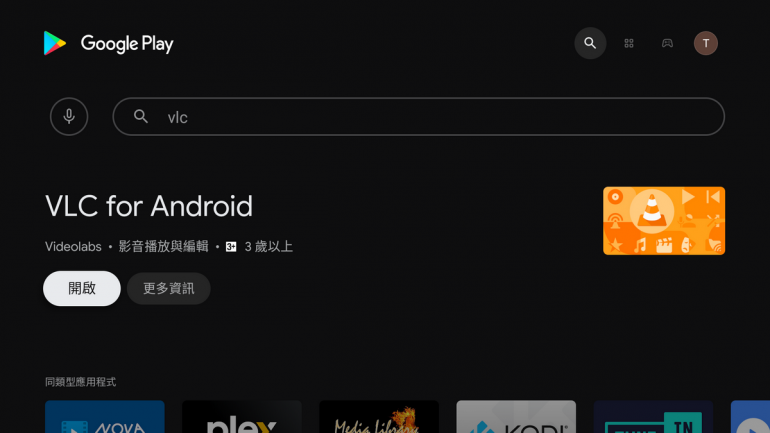Image resolution: width=770 pixels, height=433 pixels.
Task: Click the search box containing vlc
Action: [418, 116]
